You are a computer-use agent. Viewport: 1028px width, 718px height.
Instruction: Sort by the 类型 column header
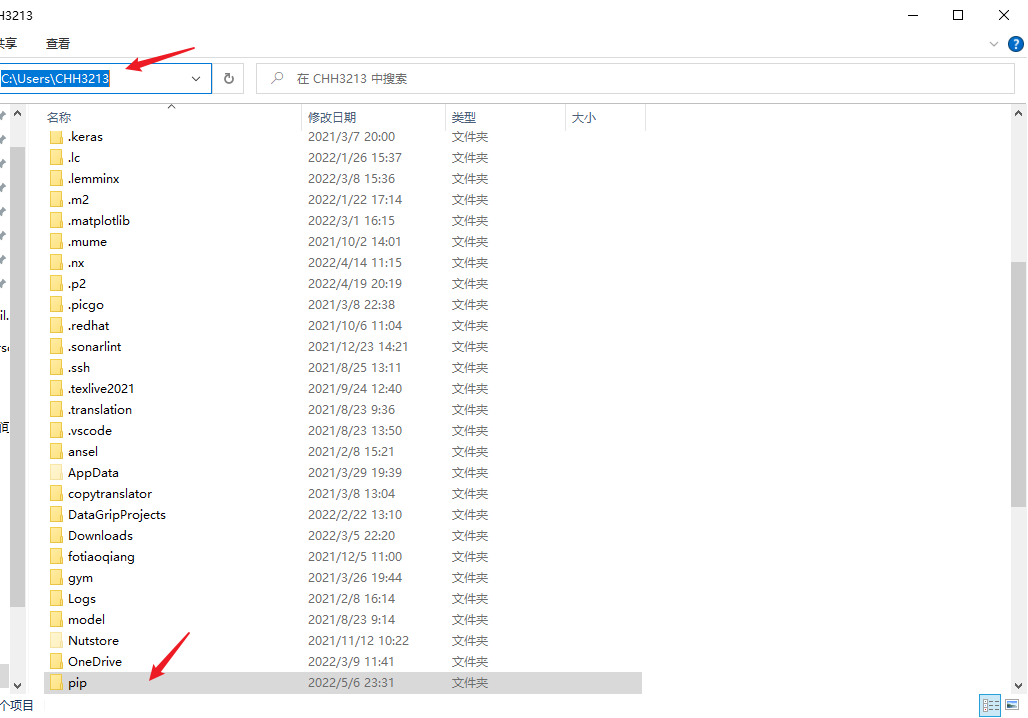[x=464, y=117]
